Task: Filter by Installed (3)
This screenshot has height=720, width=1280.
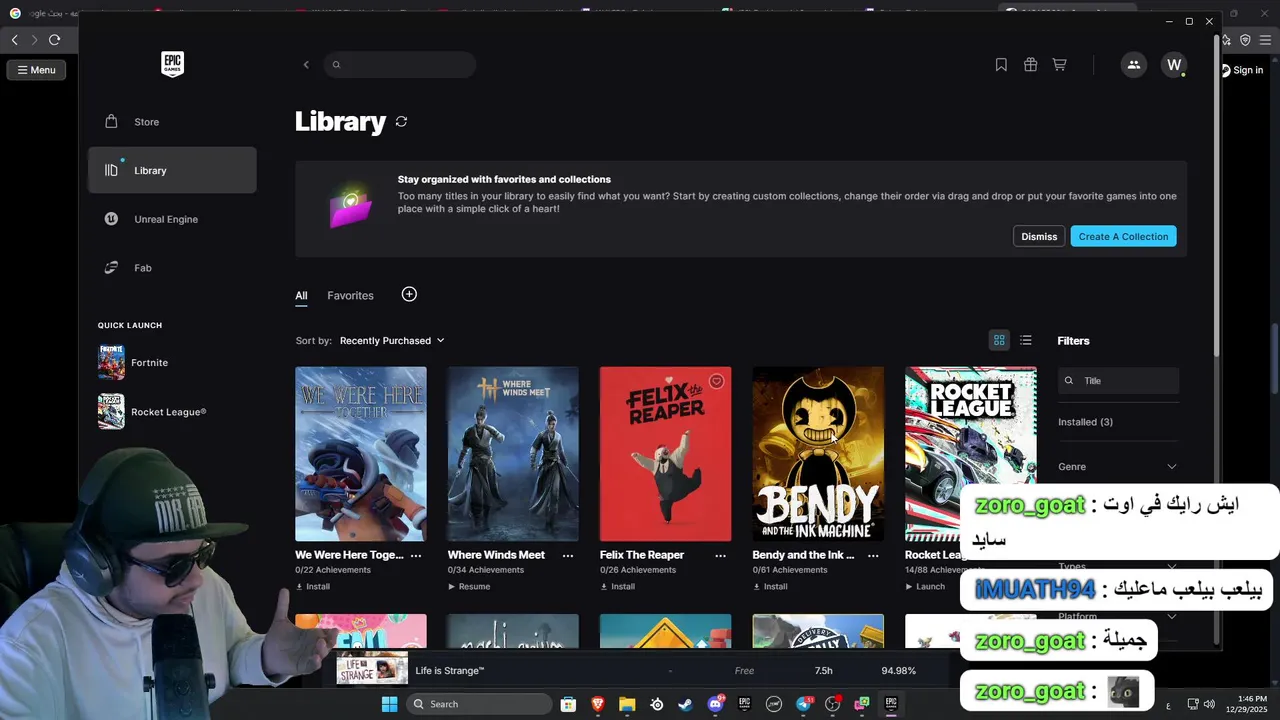Action: pyautogui.click(x=1085, y=422)
